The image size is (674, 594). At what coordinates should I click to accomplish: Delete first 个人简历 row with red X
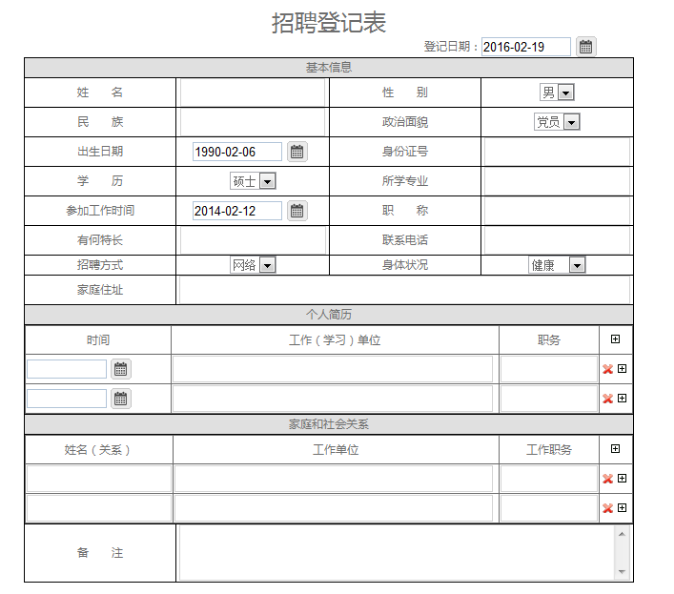(x=607, y=369)
